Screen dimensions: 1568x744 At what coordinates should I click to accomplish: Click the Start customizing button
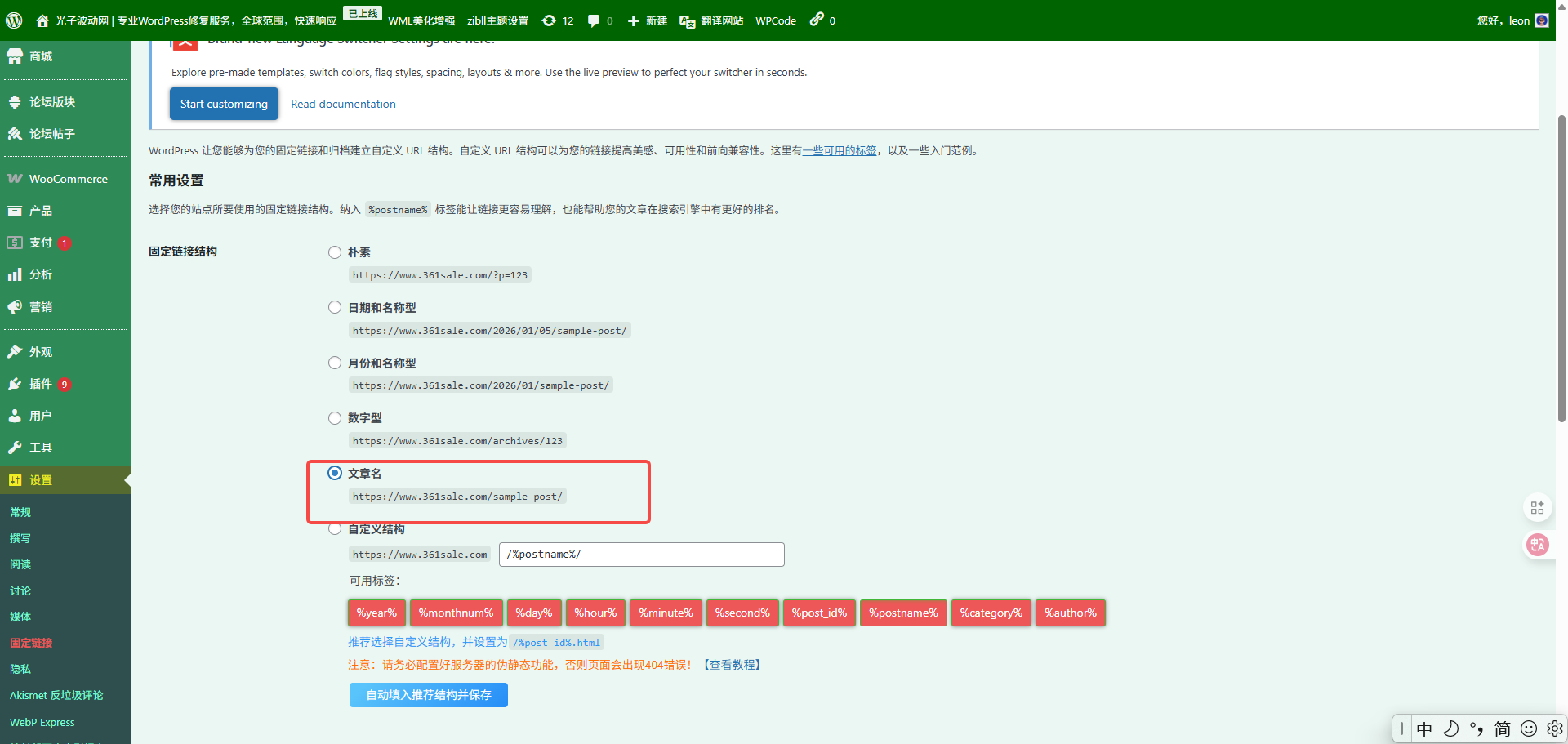(x=224, y=104)
